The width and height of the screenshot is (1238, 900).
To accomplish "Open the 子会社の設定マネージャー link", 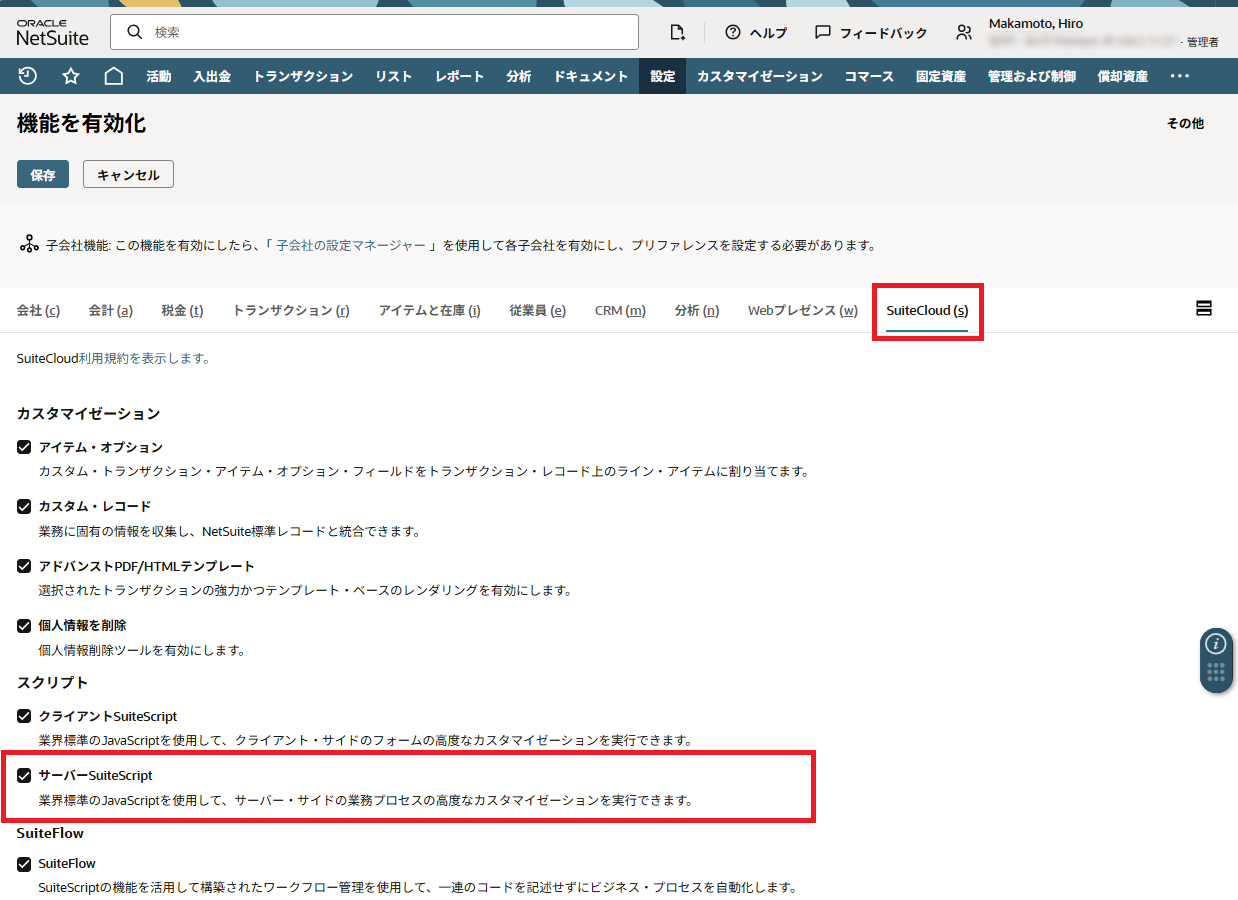I will pyautogui.click(x=351, y=245).
